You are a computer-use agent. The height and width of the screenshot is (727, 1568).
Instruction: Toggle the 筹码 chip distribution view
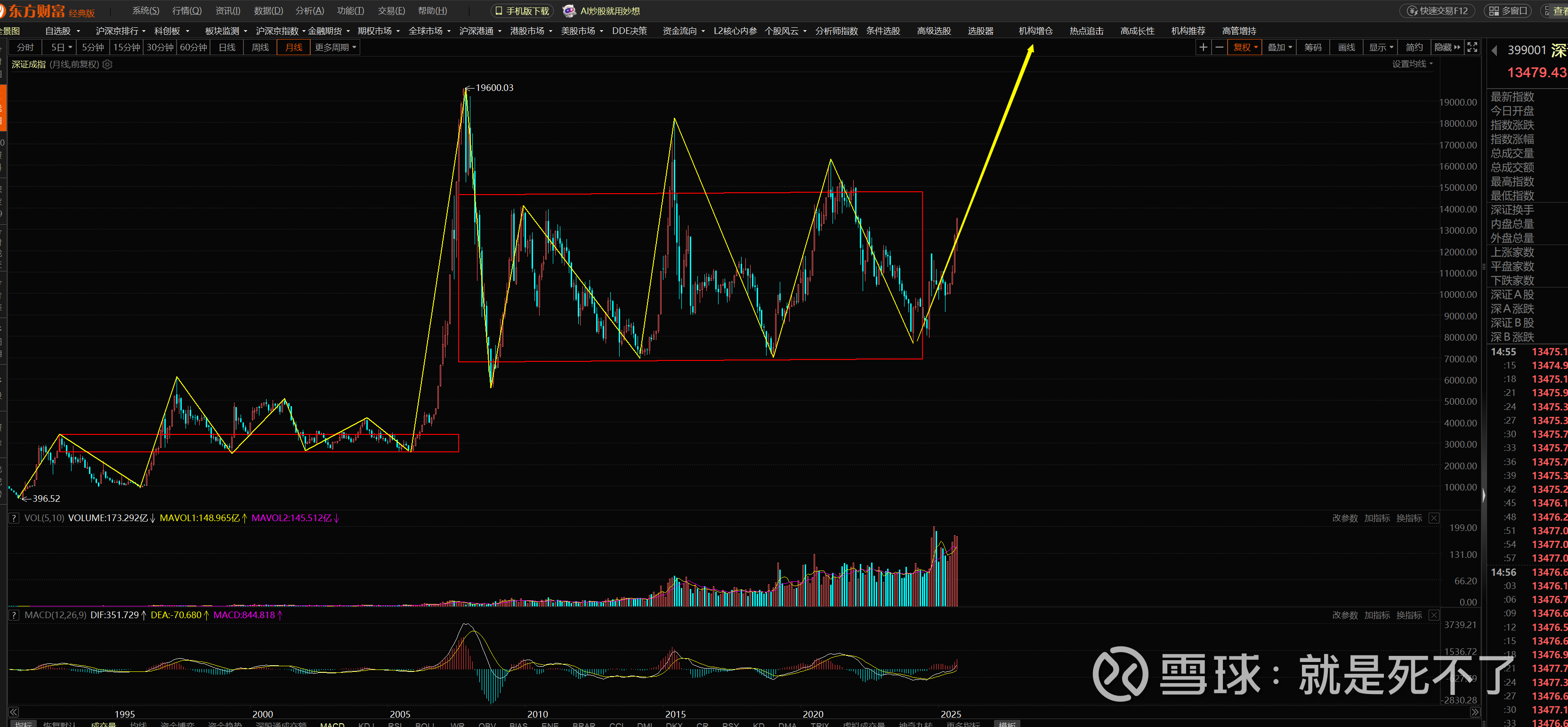pos(1313,48)
